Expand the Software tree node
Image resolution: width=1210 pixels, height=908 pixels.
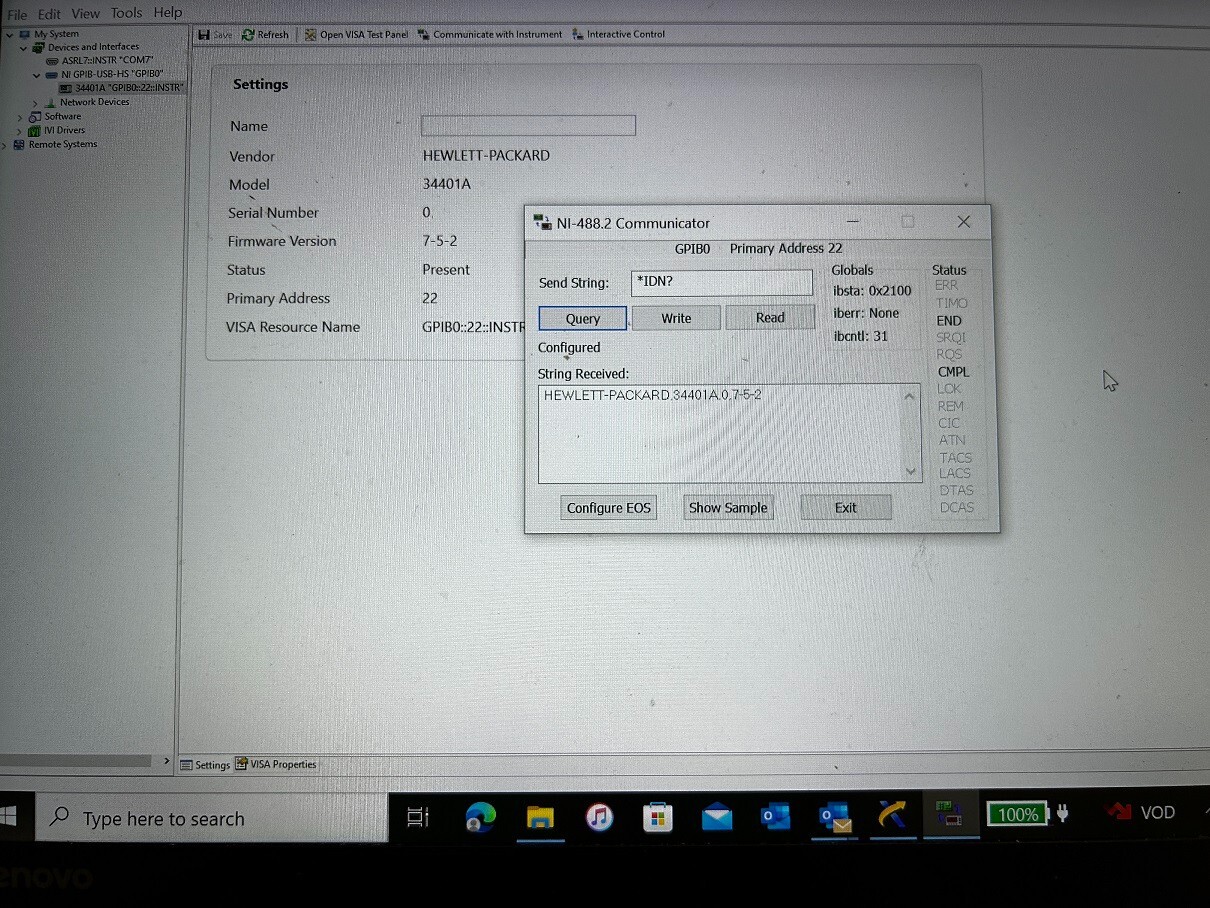[19, 117]
